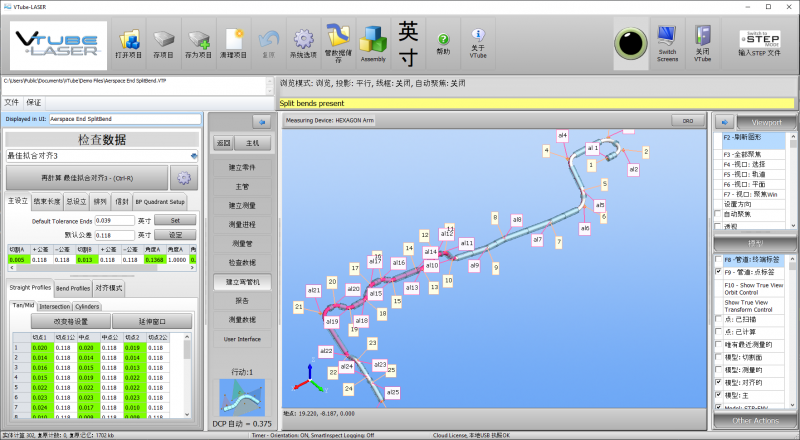Open the pipe data storage folder icon
The image size is (800, 440).
[x=338, y=35]
